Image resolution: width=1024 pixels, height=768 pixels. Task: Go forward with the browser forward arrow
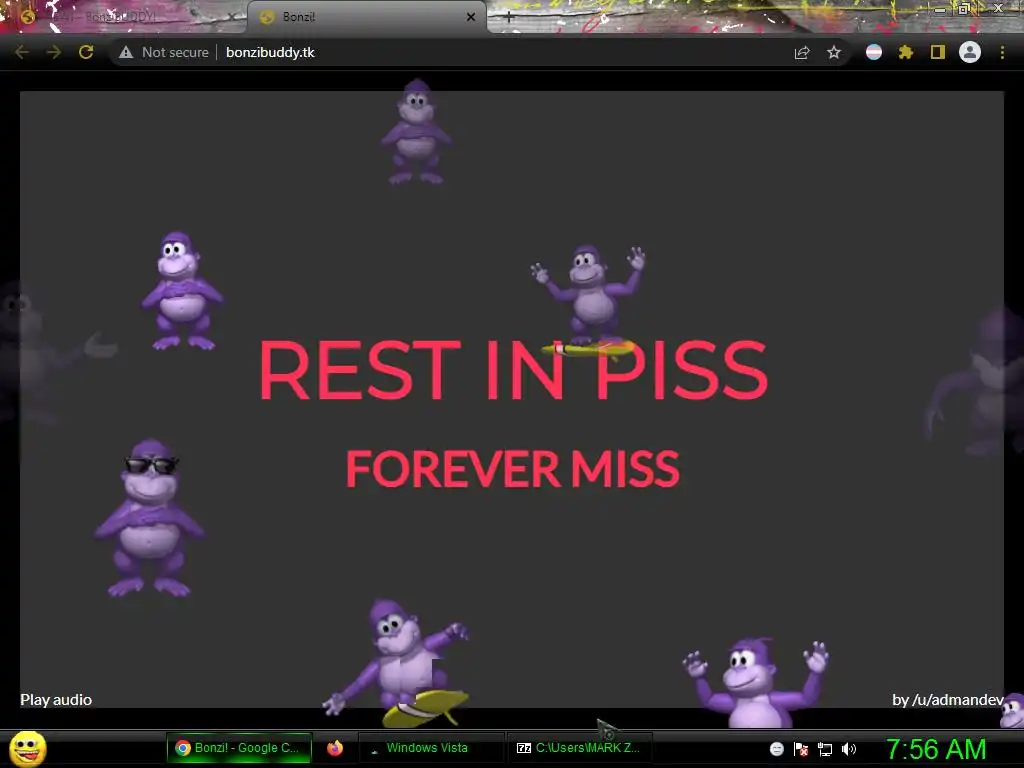click(x=54, y=52)
